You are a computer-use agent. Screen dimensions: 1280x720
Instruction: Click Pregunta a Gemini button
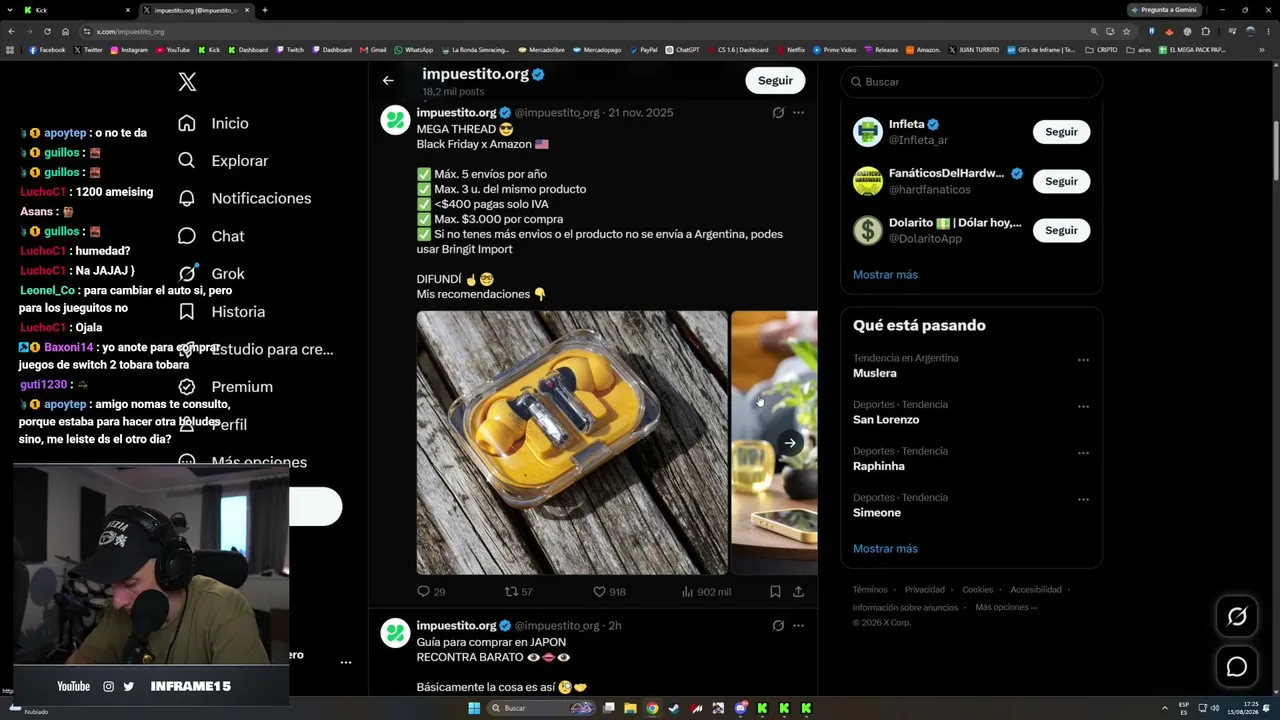pos(1163,10)
